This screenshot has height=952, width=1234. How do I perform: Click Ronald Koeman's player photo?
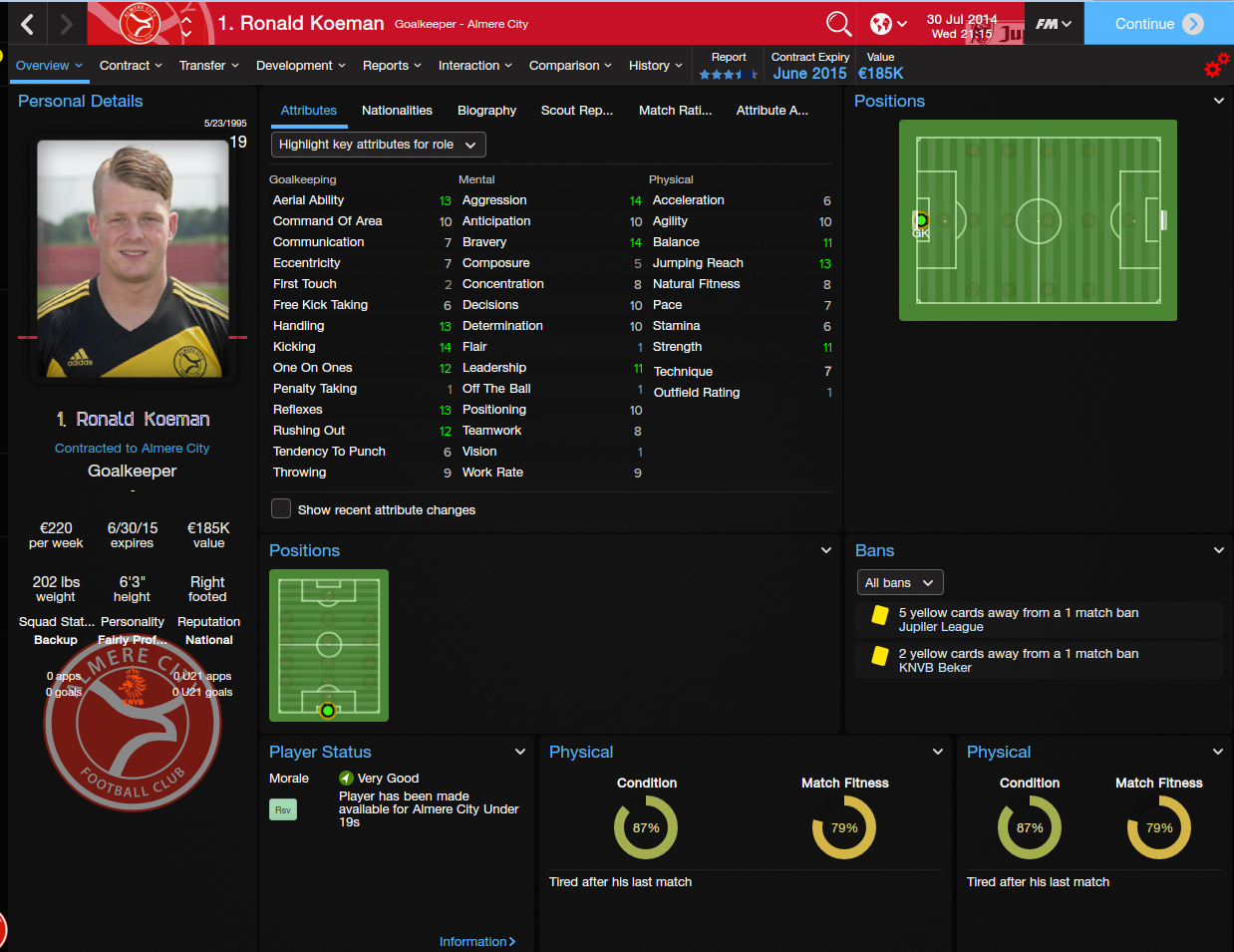[x=134, y=257]
